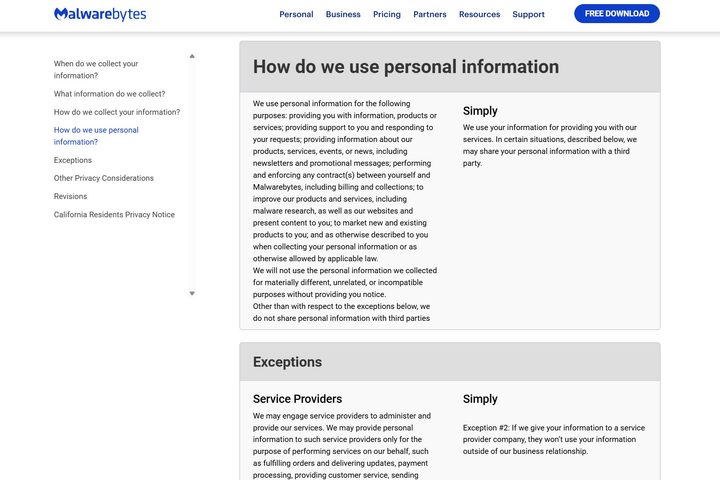720x480 pixels.
Task: Jump to 'What information do we collect?'
Action: click(109, 94)
